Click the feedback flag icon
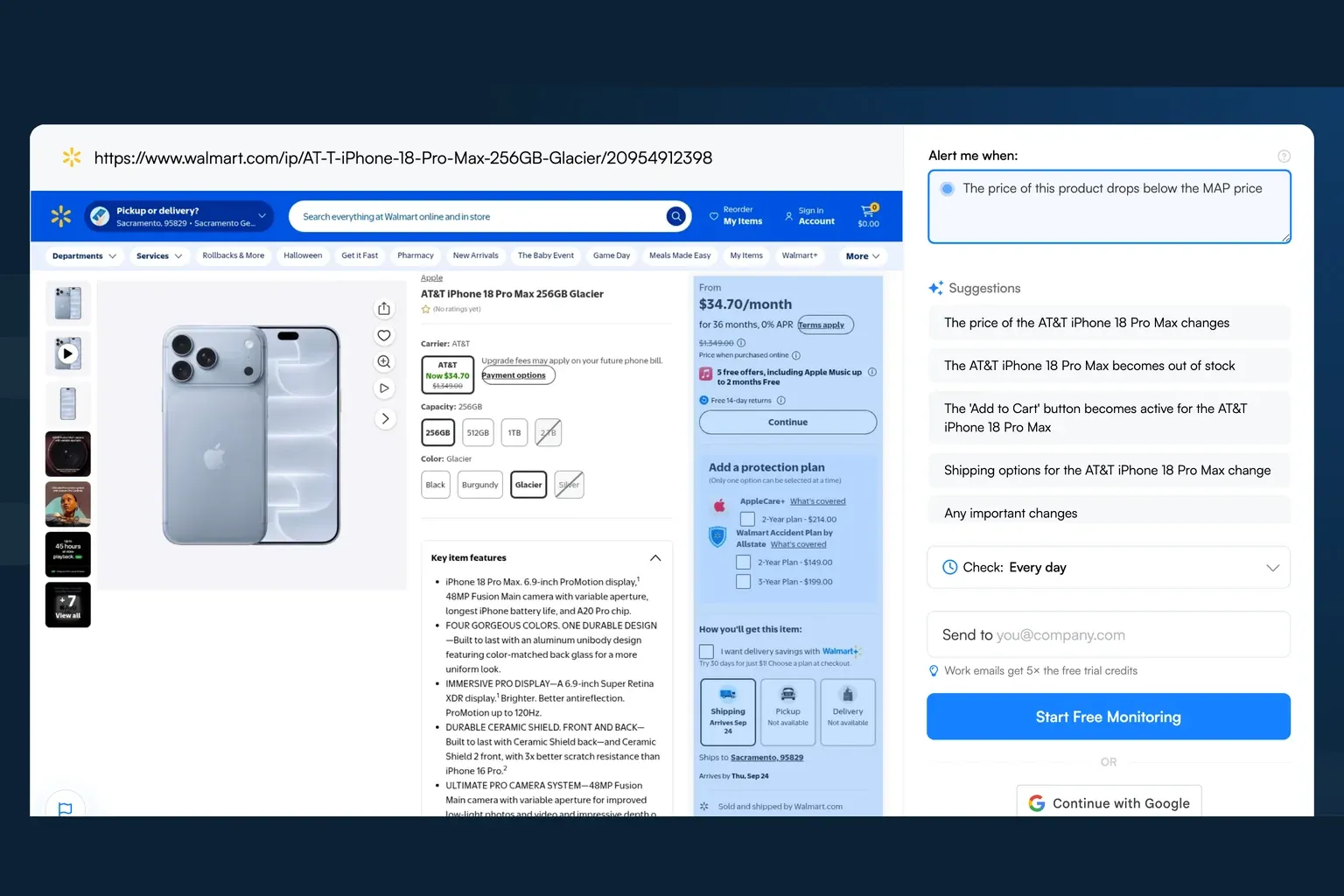The height and width of the screenshot is (896, 1344). coord(65,808)
